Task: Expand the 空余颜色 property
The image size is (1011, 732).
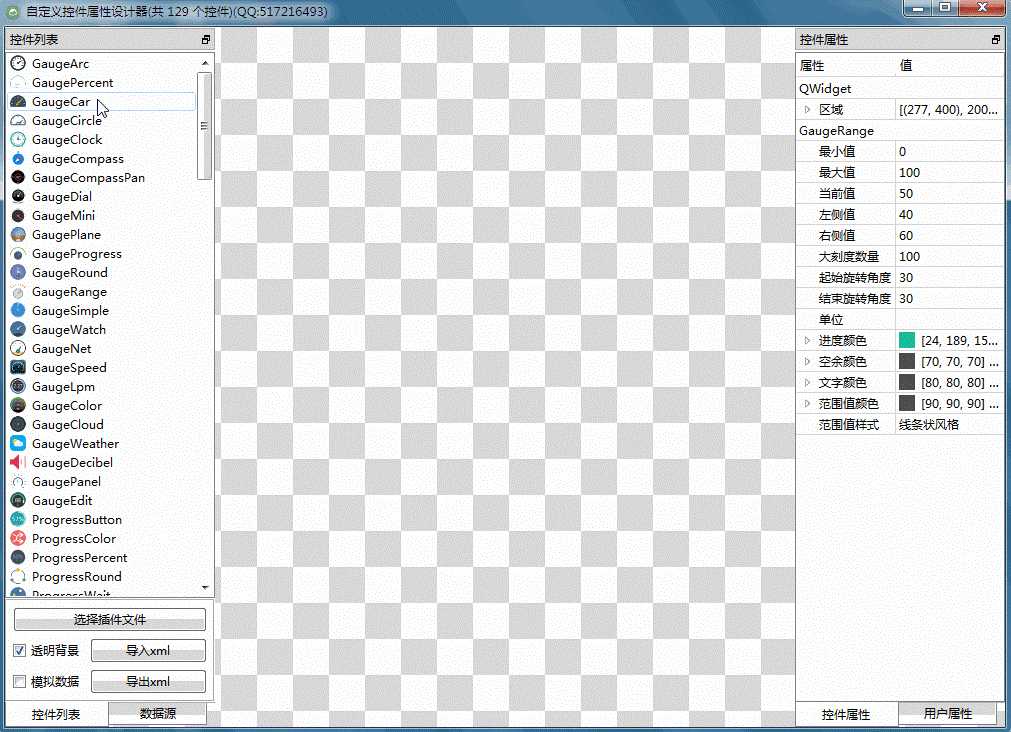Action: click(x=807, y=362)
